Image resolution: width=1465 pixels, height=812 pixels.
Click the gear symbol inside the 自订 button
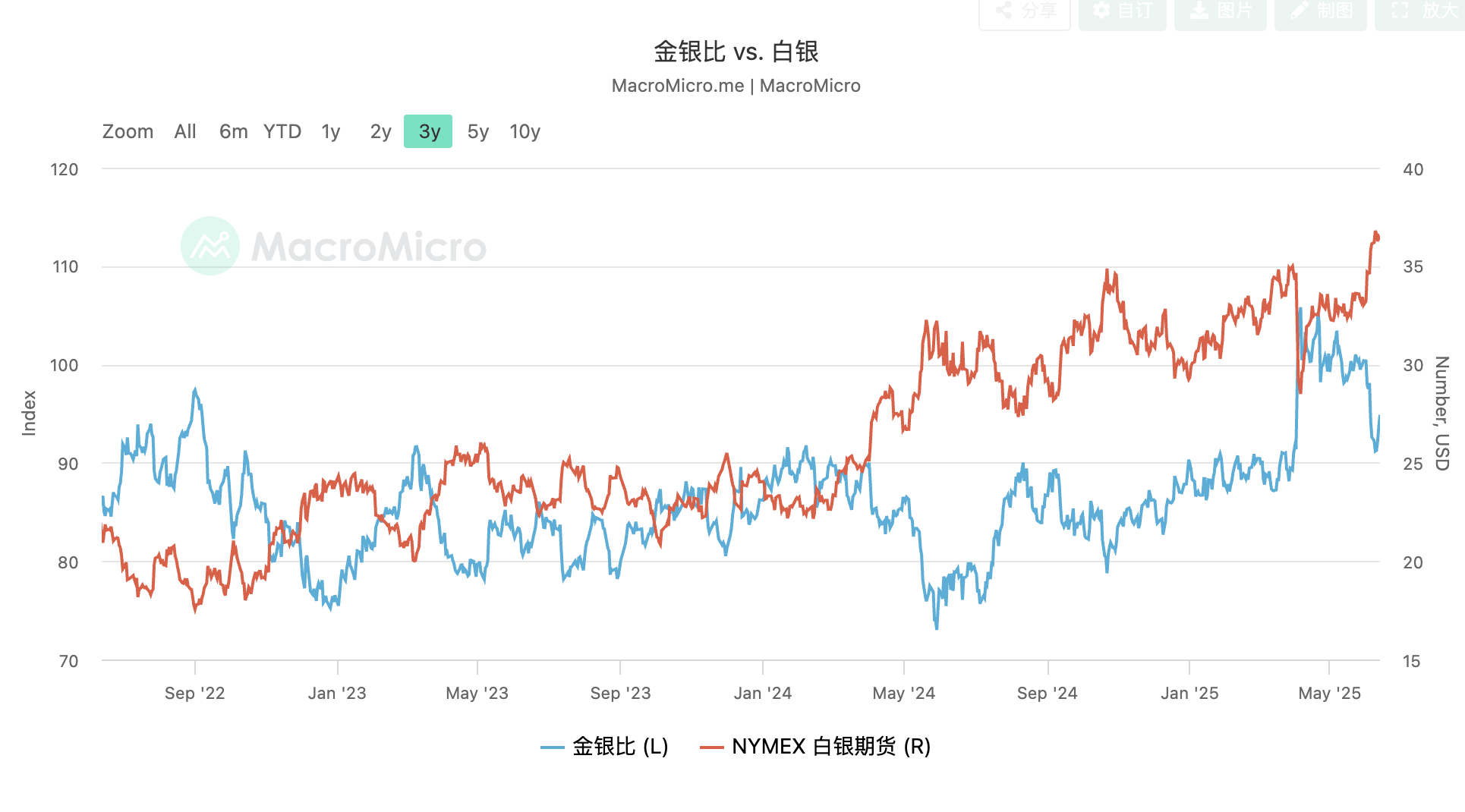coord(1101,11)
